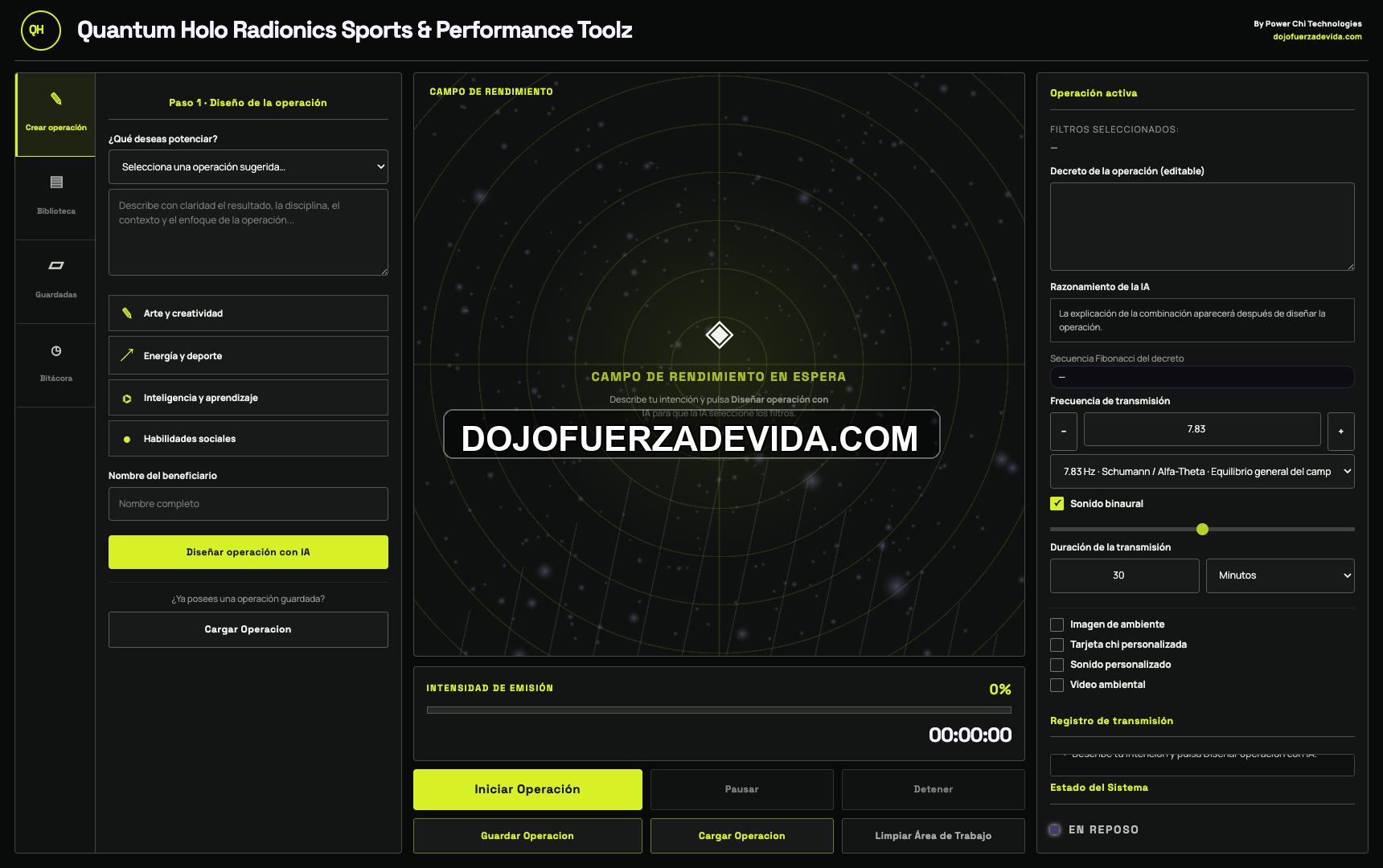Click the pencil icon of Arte y creatividad
This screenshot has height=868, width=1383.
click(127, 313)
